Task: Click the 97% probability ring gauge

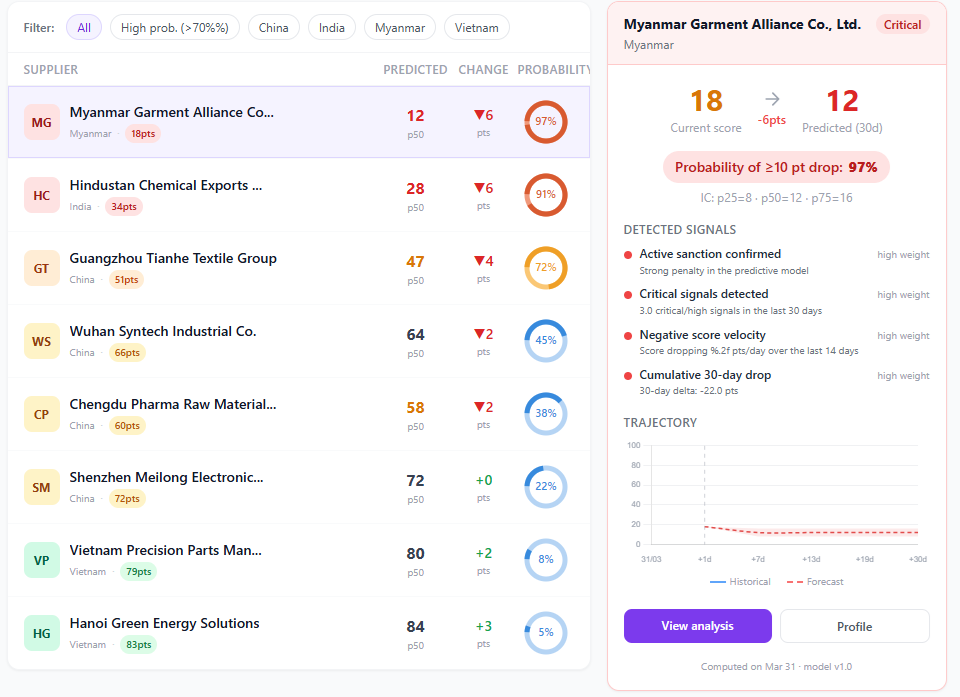Action: pyautogui.click(x=545, y=122)
